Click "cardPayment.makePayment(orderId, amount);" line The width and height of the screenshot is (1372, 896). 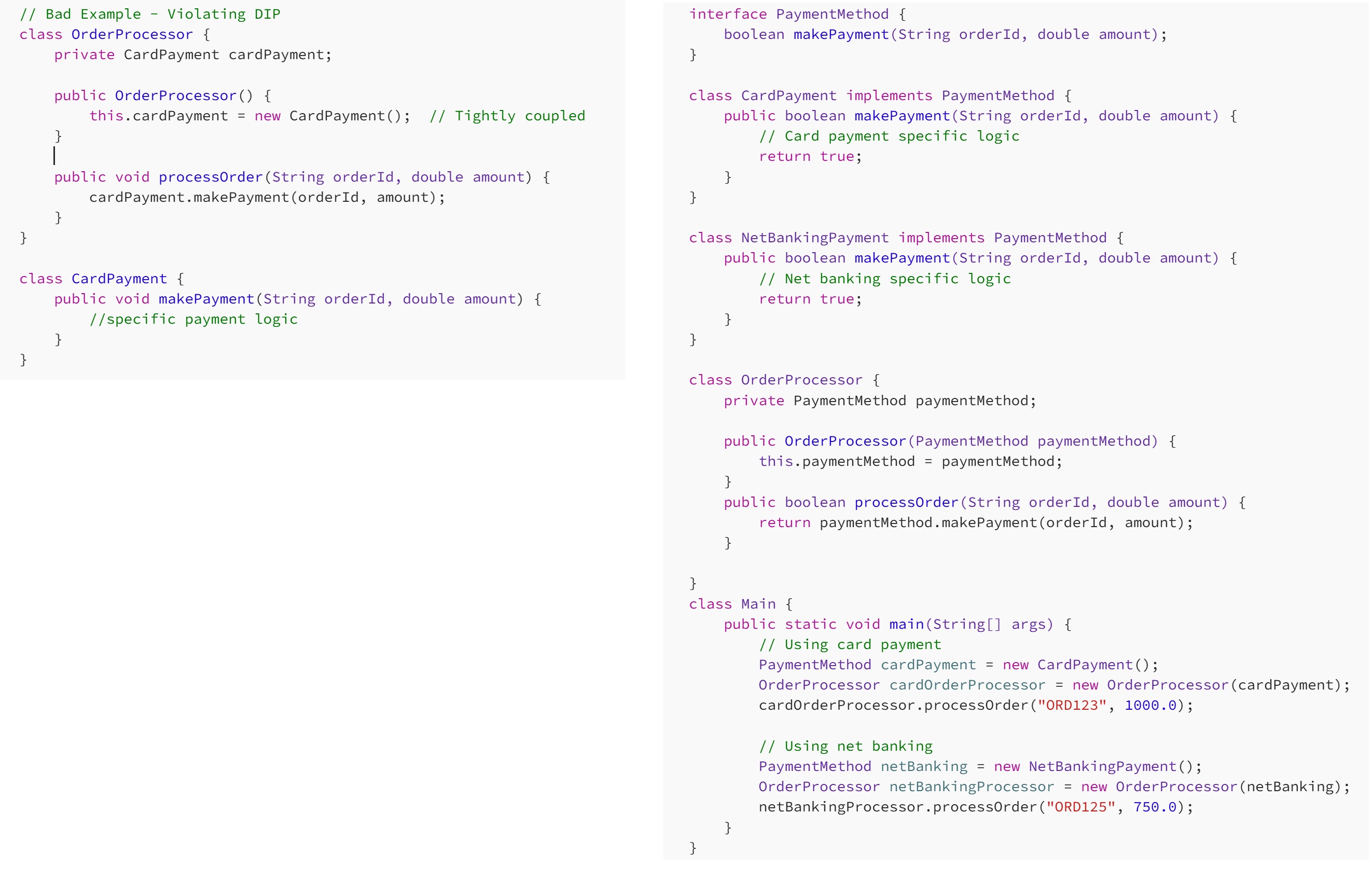point(267,197)
